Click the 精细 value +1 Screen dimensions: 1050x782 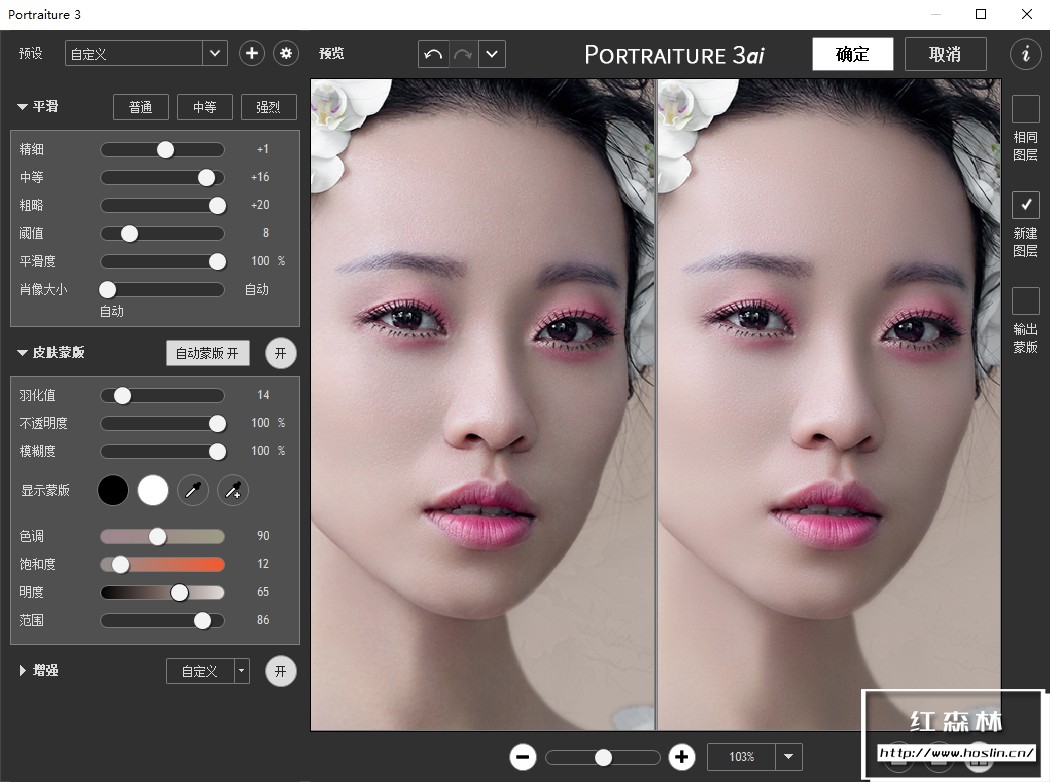[262, 149]
